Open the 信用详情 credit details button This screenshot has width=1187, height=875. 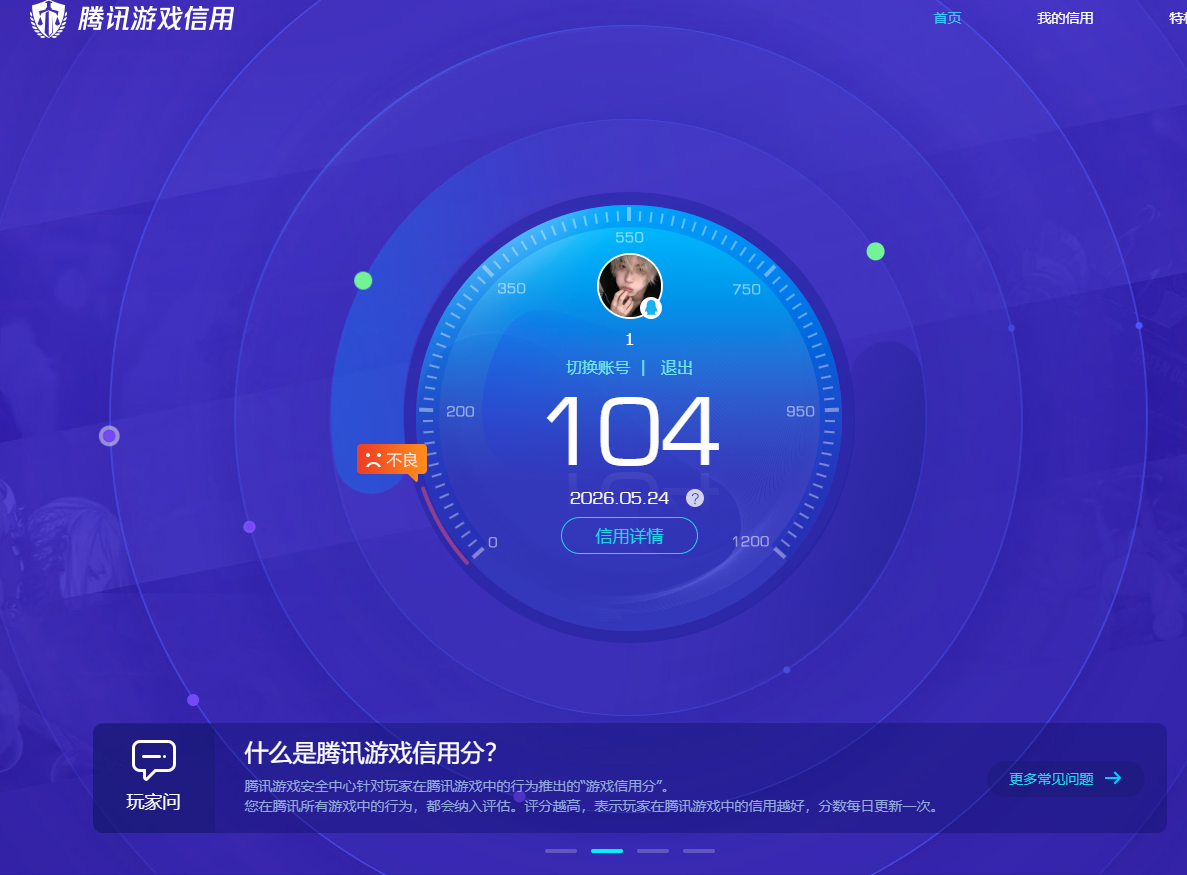click(629, 536)
